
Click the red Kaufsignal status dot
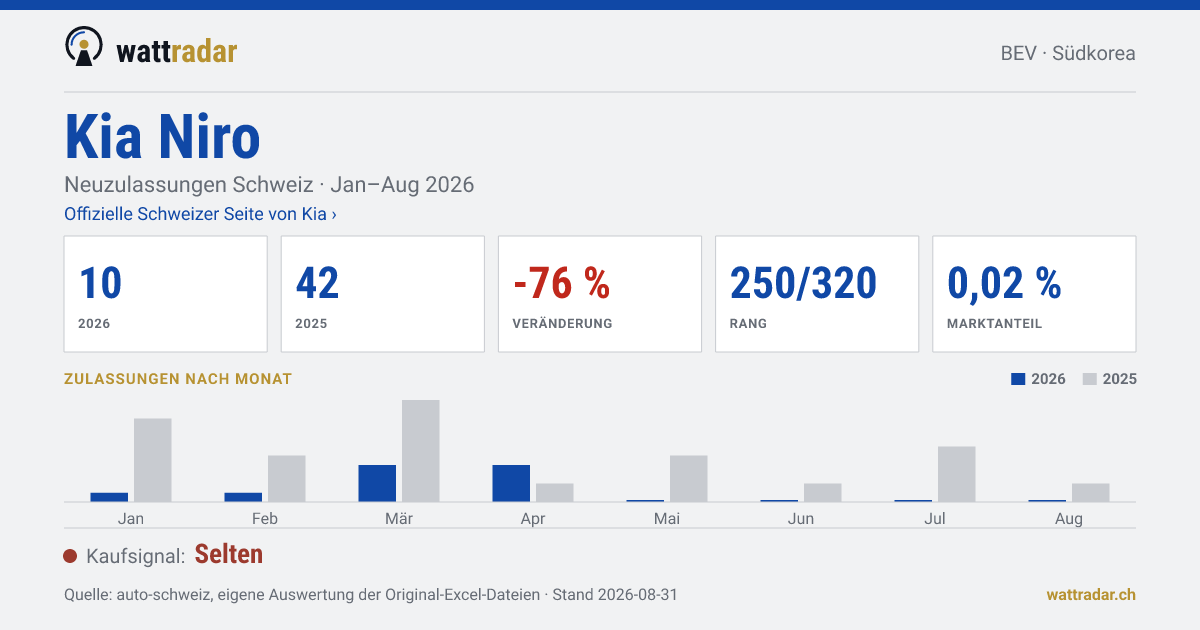(x=70, y=556)
